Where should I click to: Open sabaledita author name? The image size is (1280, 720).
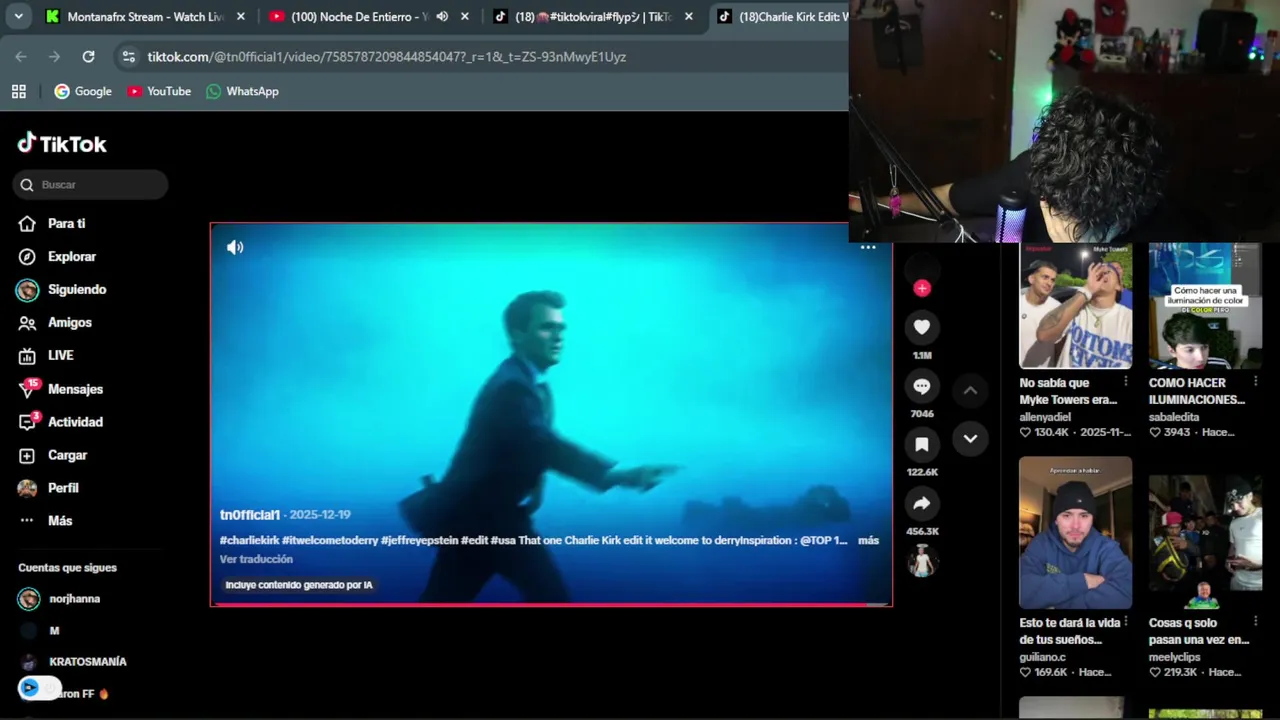1176,417
